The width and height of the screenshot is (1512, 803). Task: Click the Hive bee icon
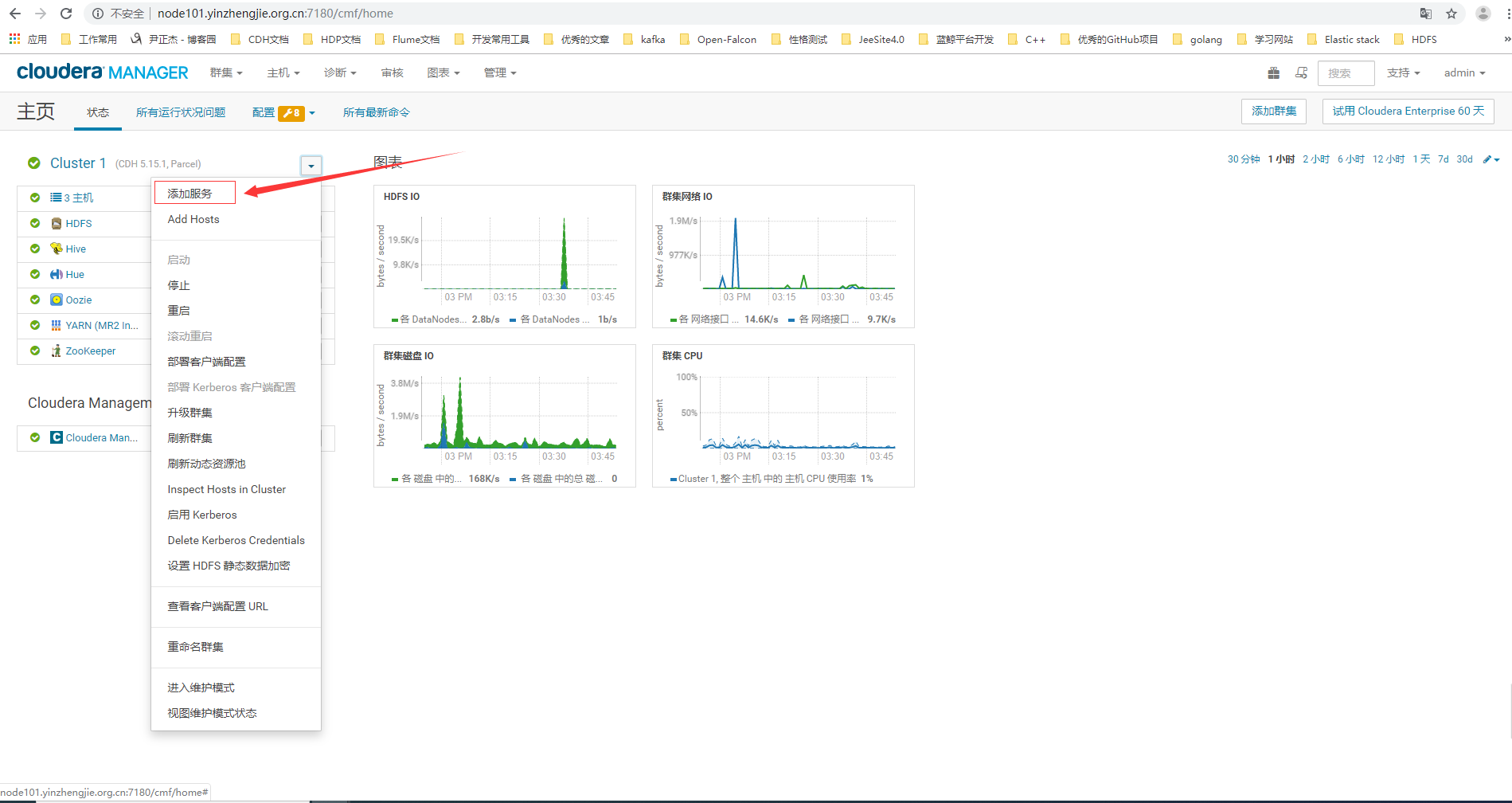[57, 249]
